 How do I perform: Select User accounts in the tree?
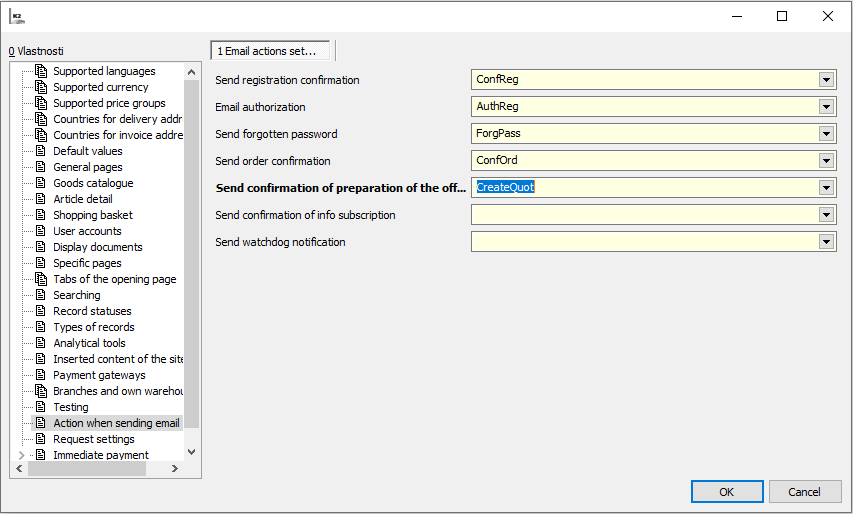tap(87, 231)
